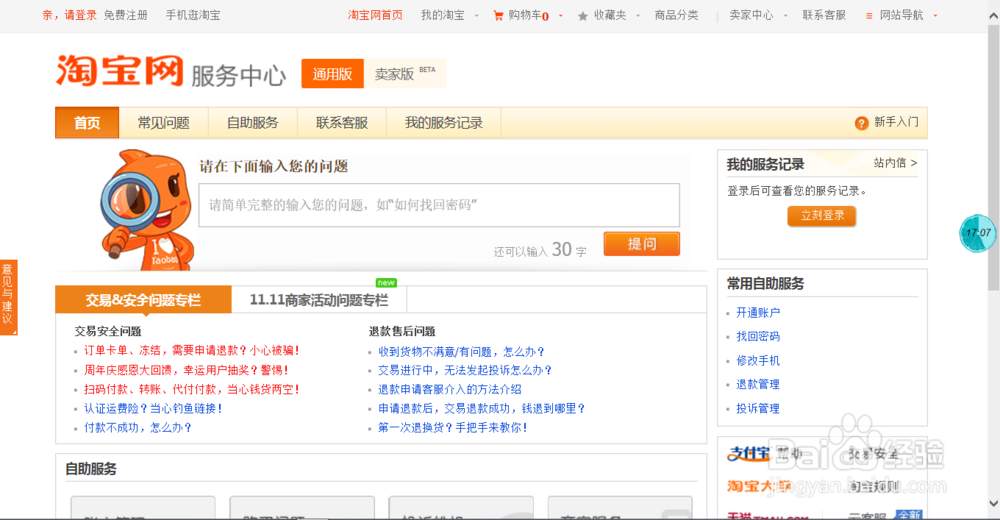Click the 网站导航 top bar text
The image size is (1000, 520).
click(902, 15)
